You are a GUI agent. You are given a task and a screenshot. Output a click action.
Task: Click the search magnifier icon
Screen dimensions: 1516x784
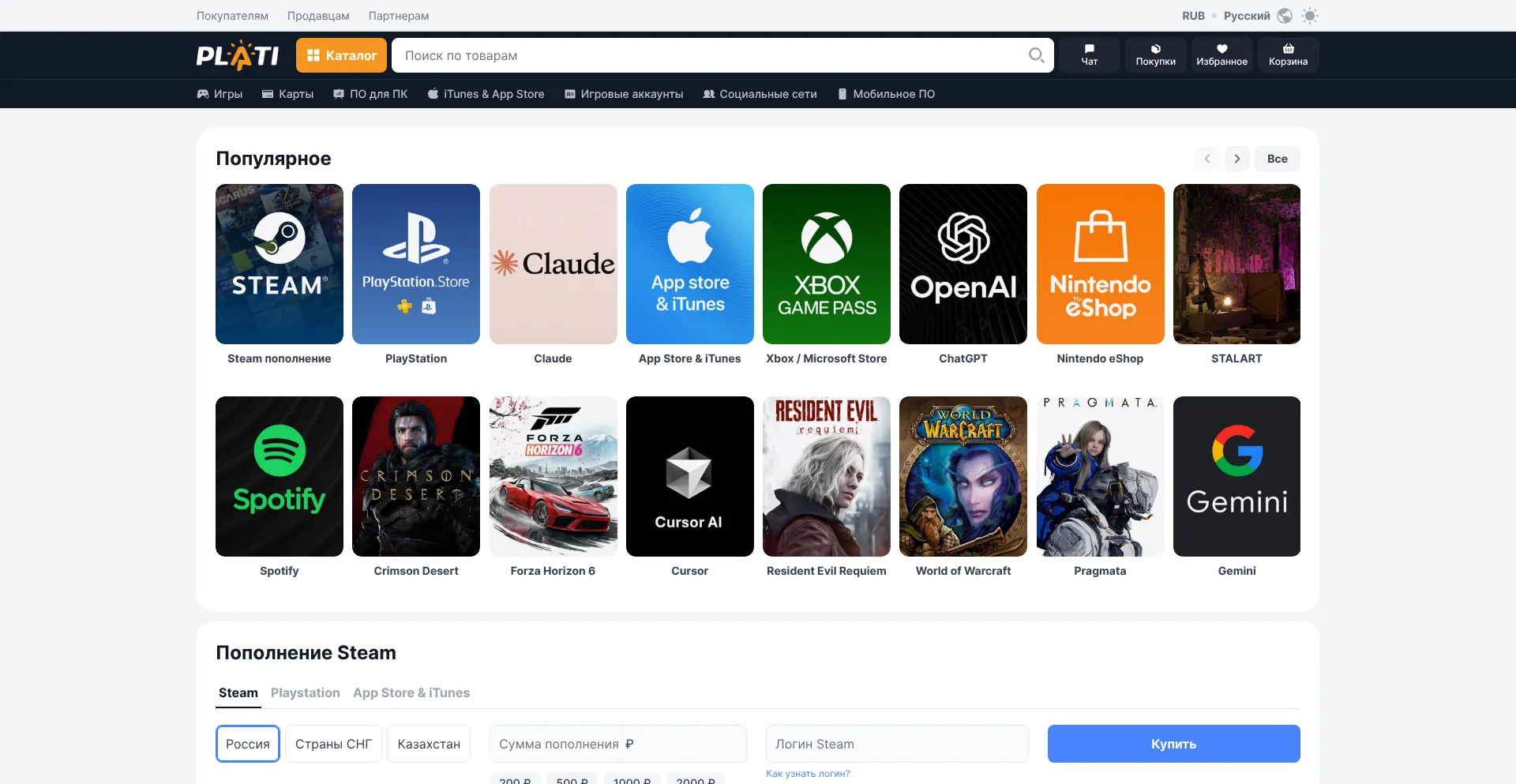[x=1036, y=55]
